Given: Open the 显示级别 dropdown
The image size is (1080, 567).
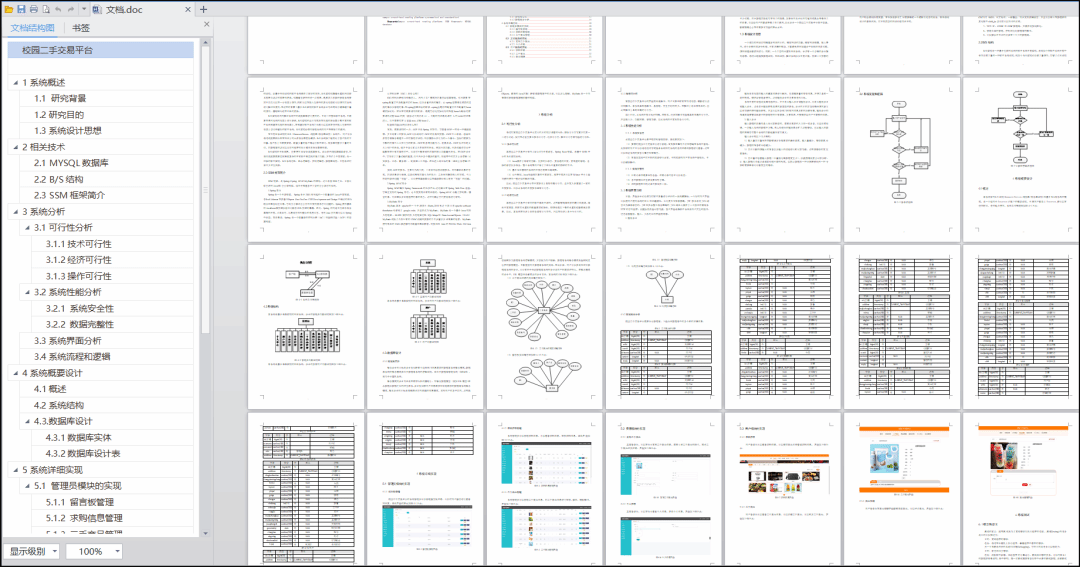Looking at the screenshot, I should [33, 551].
